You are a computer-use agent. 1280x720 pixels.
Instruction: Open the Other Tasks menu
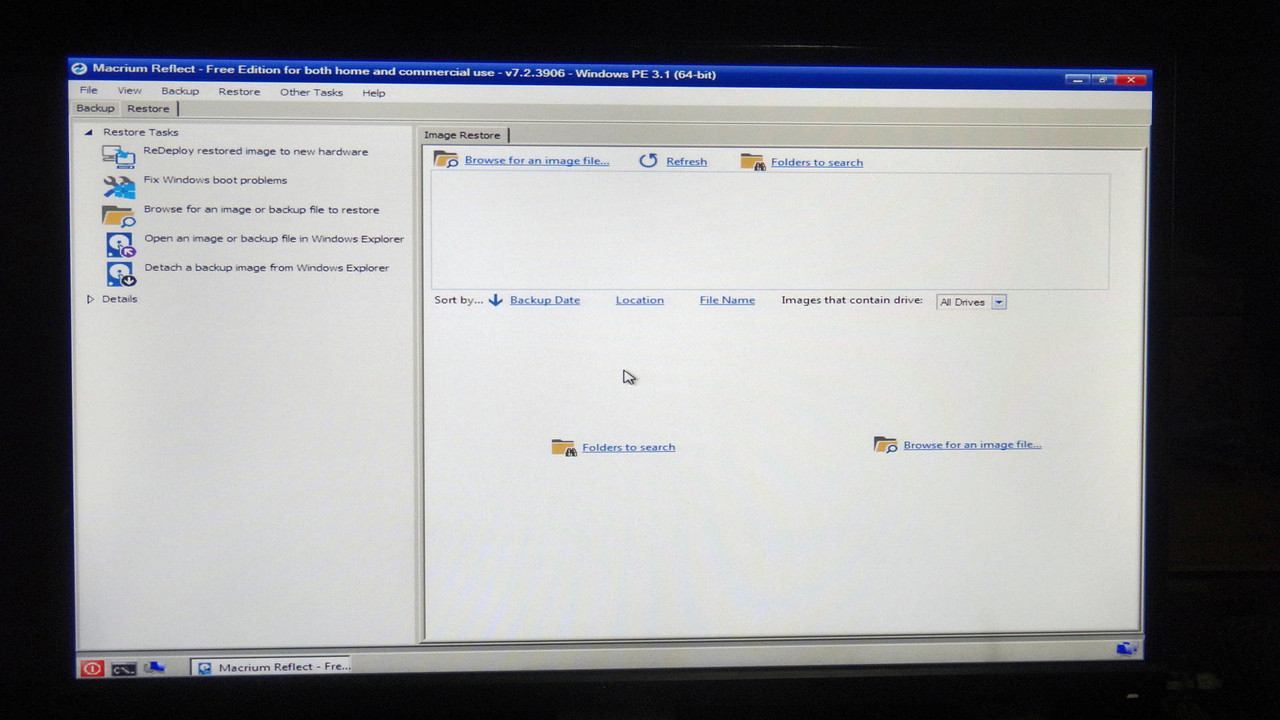pyautogui.click(x=311, y=92)
